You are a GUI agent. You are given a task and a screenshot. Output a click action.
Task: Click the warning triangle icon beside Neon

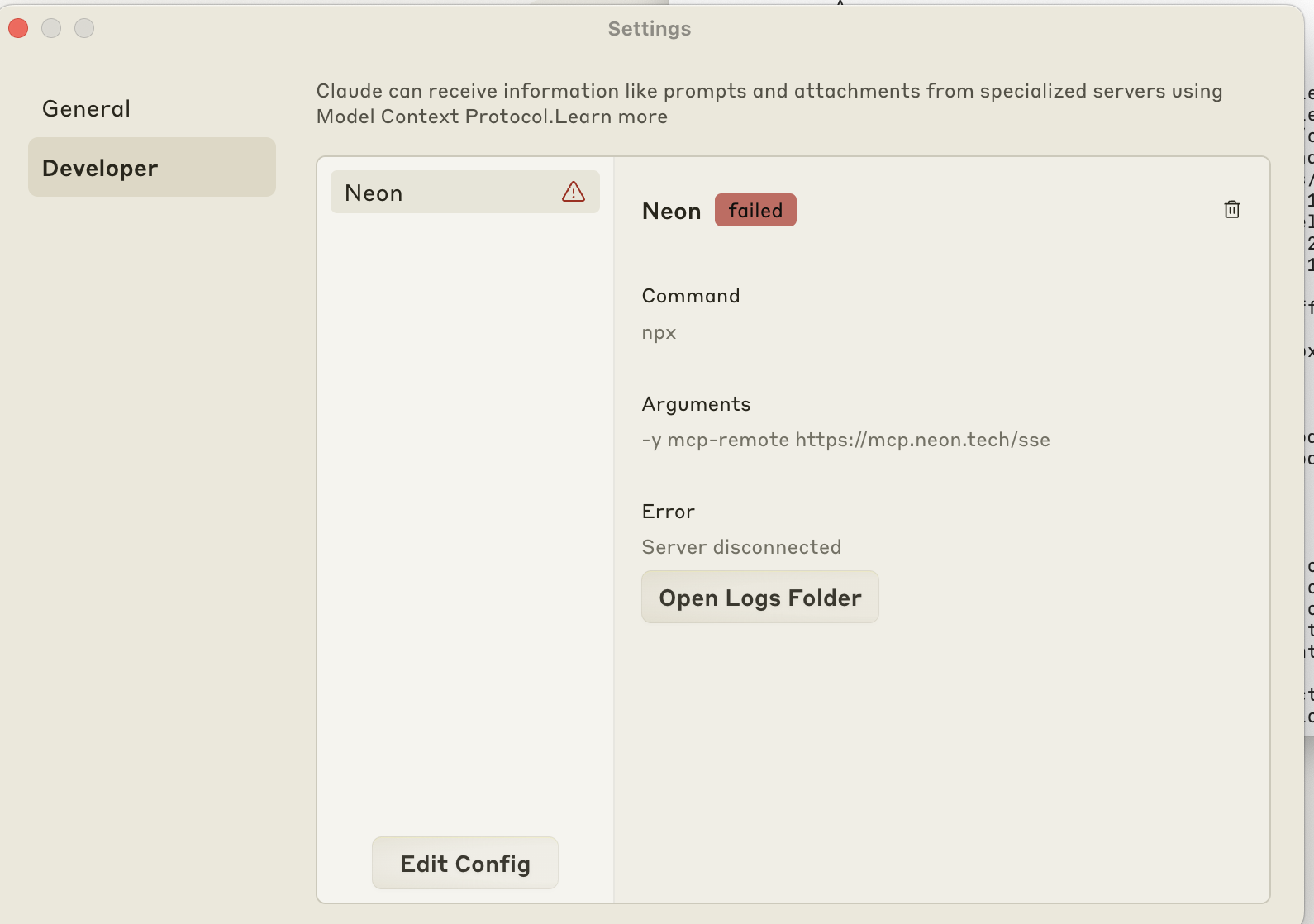574,192
